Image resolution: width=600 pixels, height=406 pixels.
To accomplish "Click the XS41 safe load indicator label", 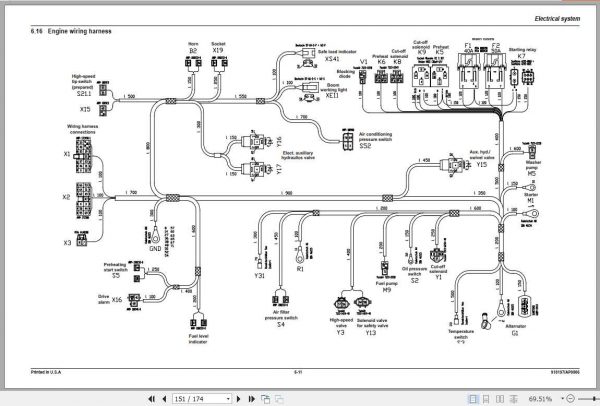I will click(x=332, y=59).
